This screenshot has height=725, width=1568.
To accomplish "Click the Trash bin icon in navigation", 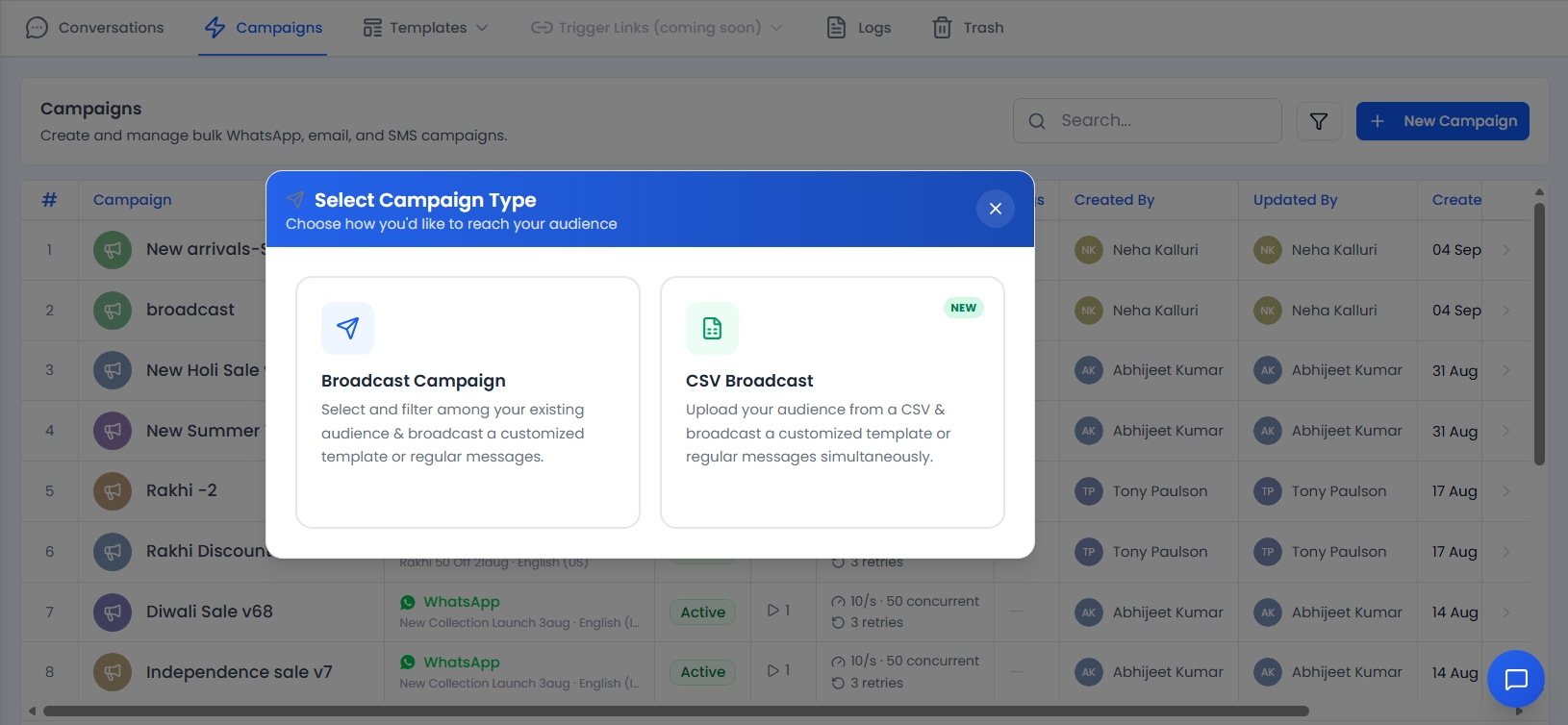I will (942, 28).
